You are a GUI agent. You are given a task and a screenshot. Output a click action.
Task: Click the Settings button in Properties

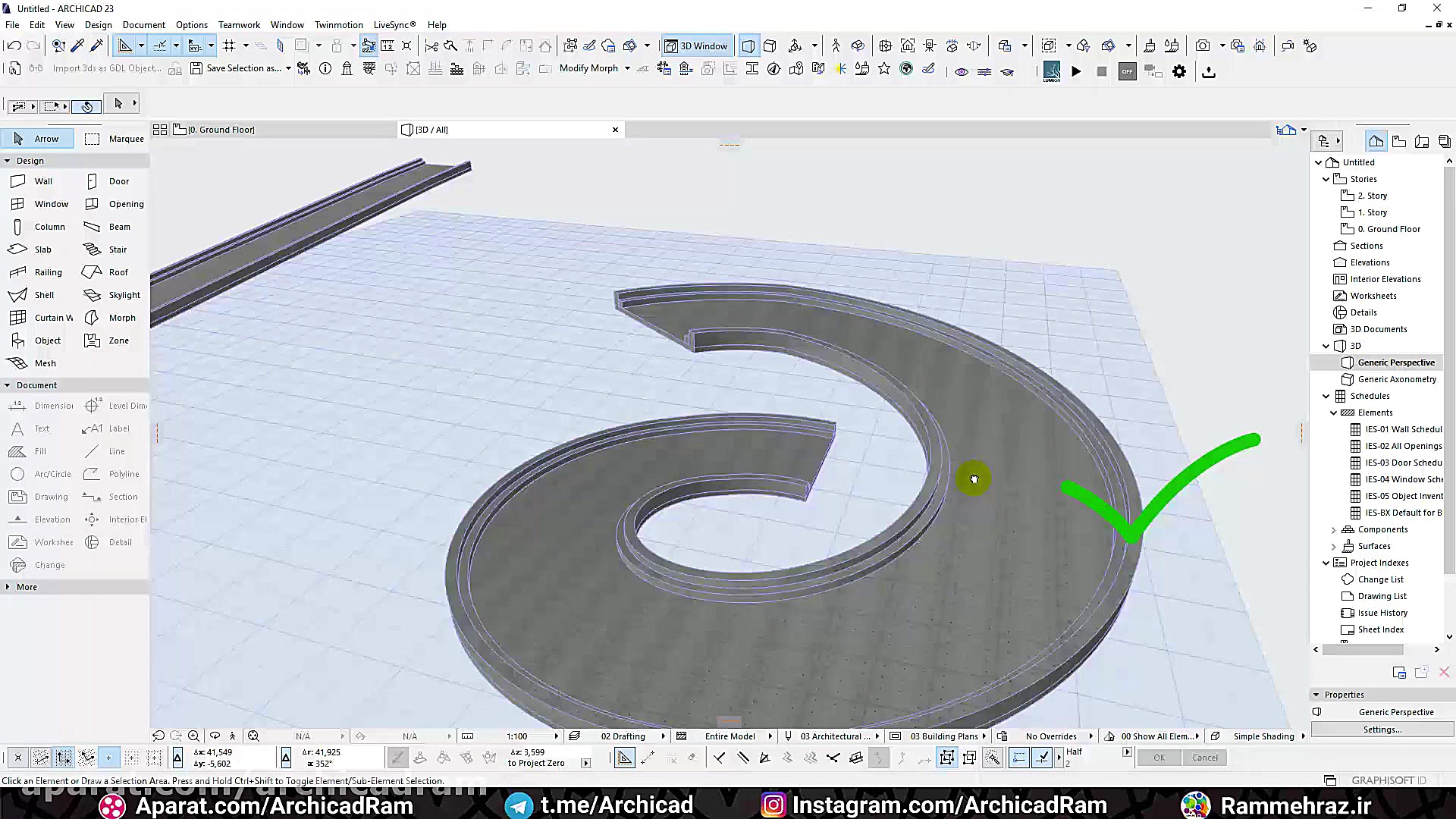pyautogui.click(x=1382, y=730)
